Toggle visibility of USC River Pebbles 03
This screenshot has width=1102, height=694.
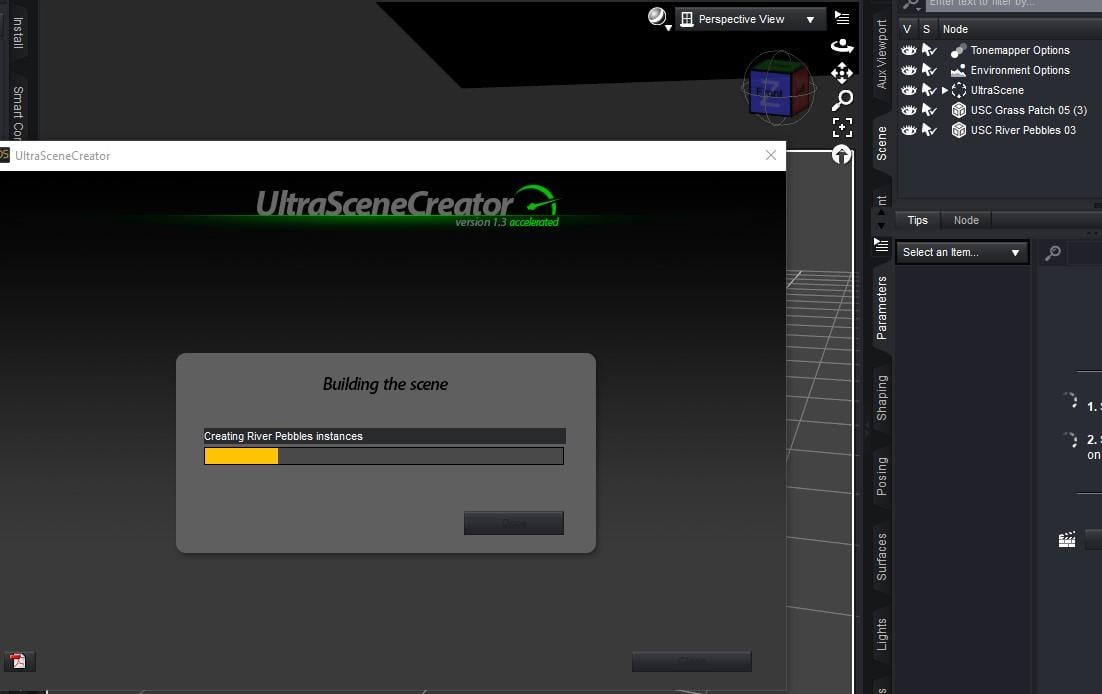908,130
